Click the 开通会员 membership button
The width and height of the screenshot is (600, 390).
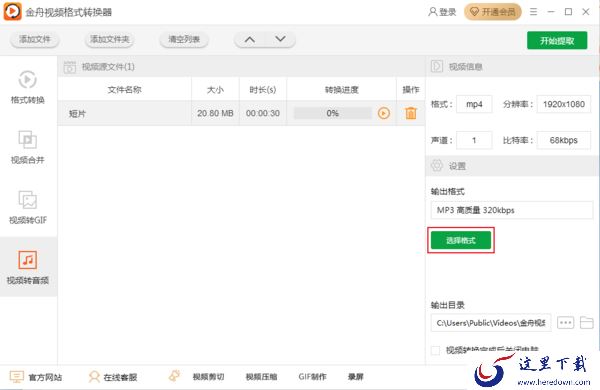(493, 12)
